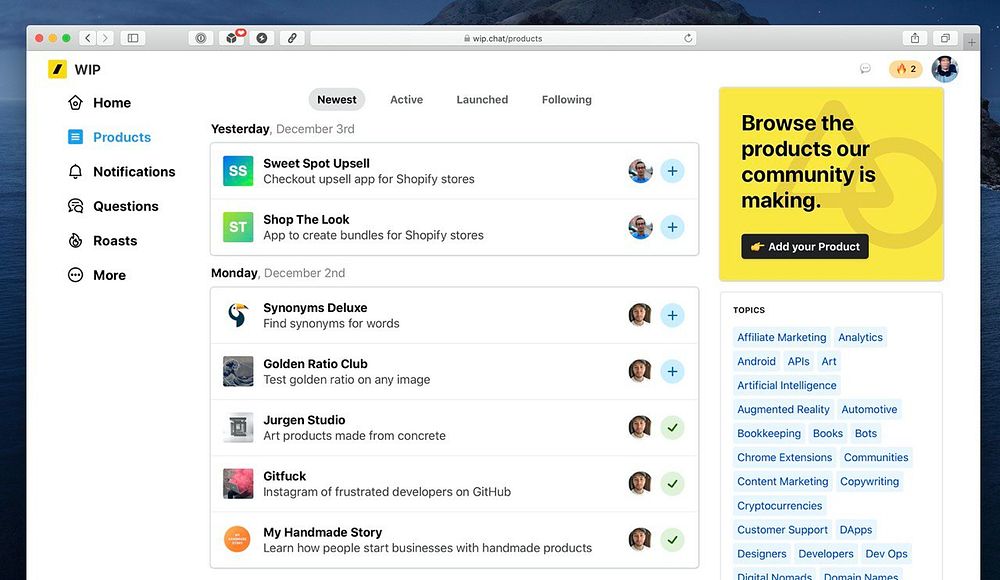Click the Golden Ratio Club wave thumbnail
The height and width of the screenshot is (580, 1000).
(x=238, y=371)
